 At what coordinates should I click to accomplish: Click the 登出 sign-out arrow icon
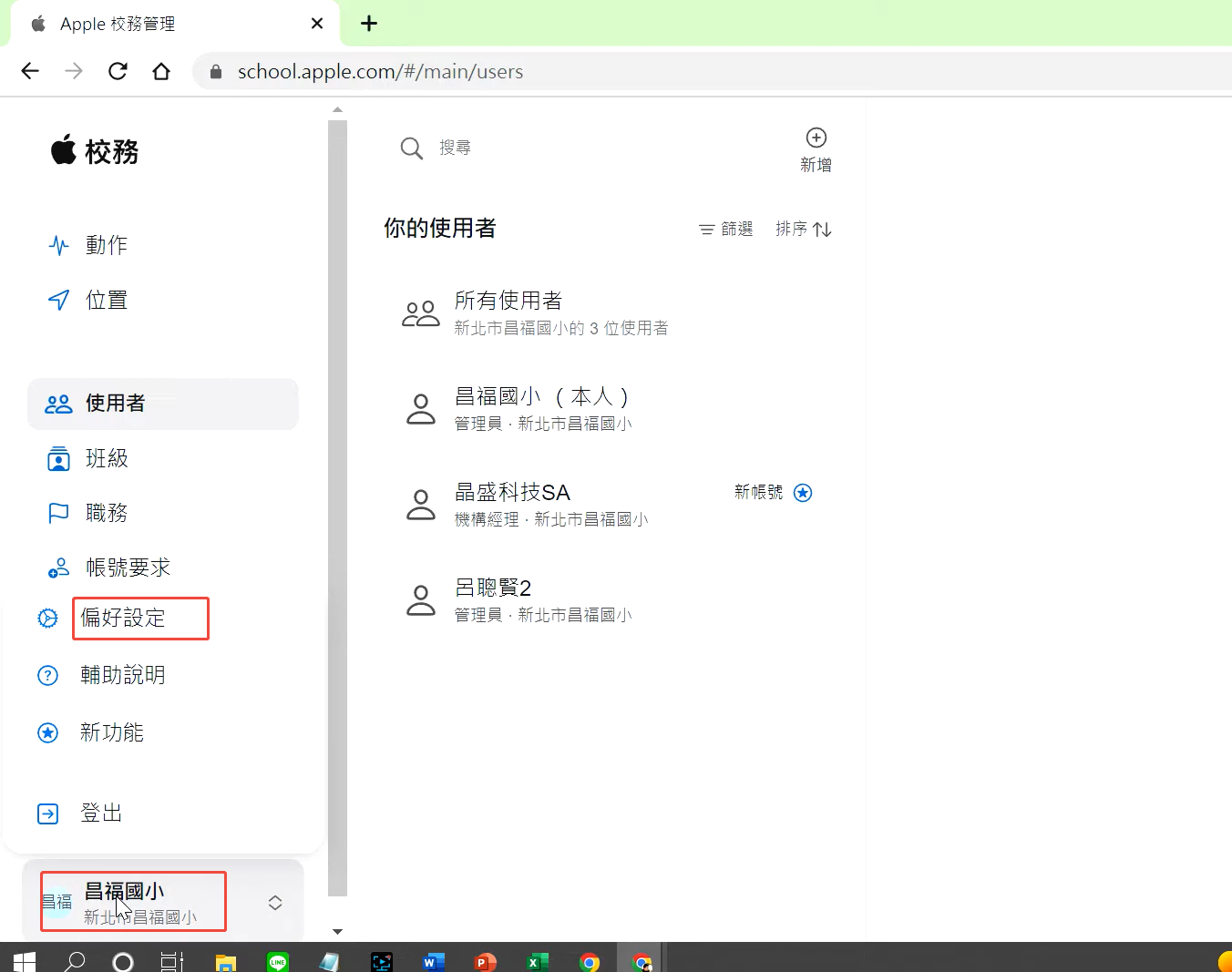click(x=47, y=813)
